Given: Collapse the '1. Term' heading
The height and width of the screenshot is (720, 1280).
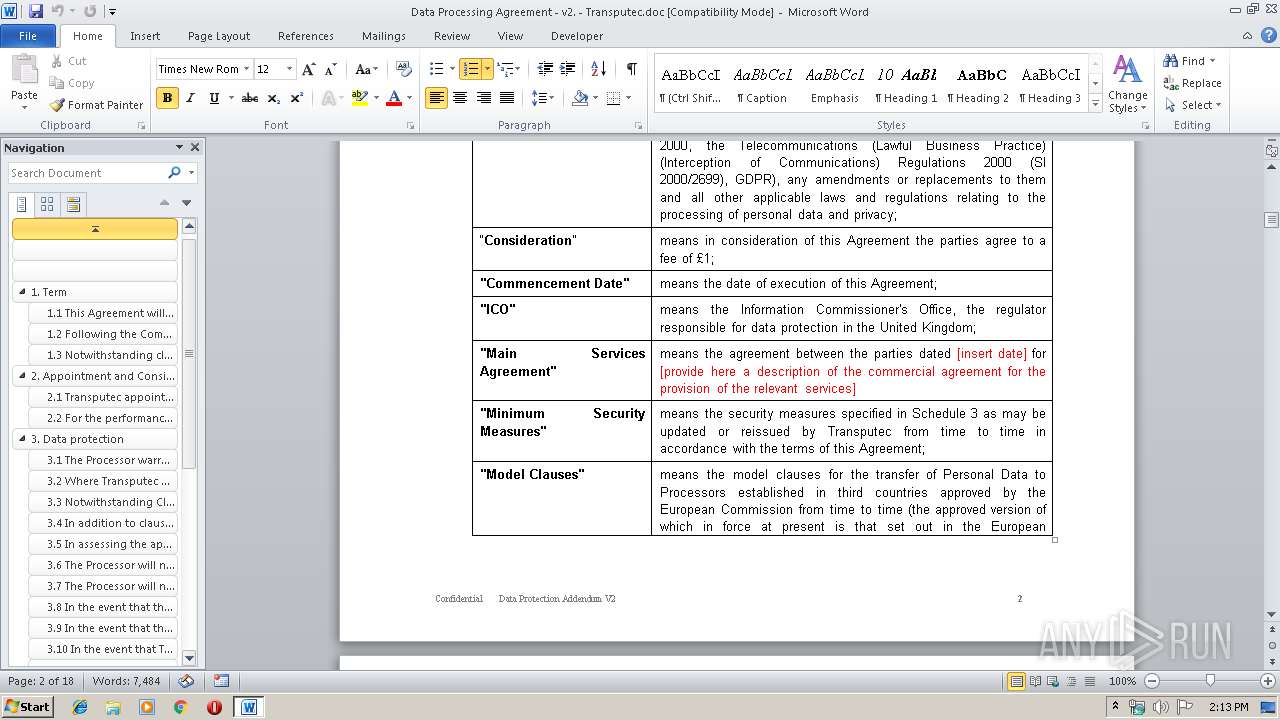Looking at the screenshot, I should 22,292.
